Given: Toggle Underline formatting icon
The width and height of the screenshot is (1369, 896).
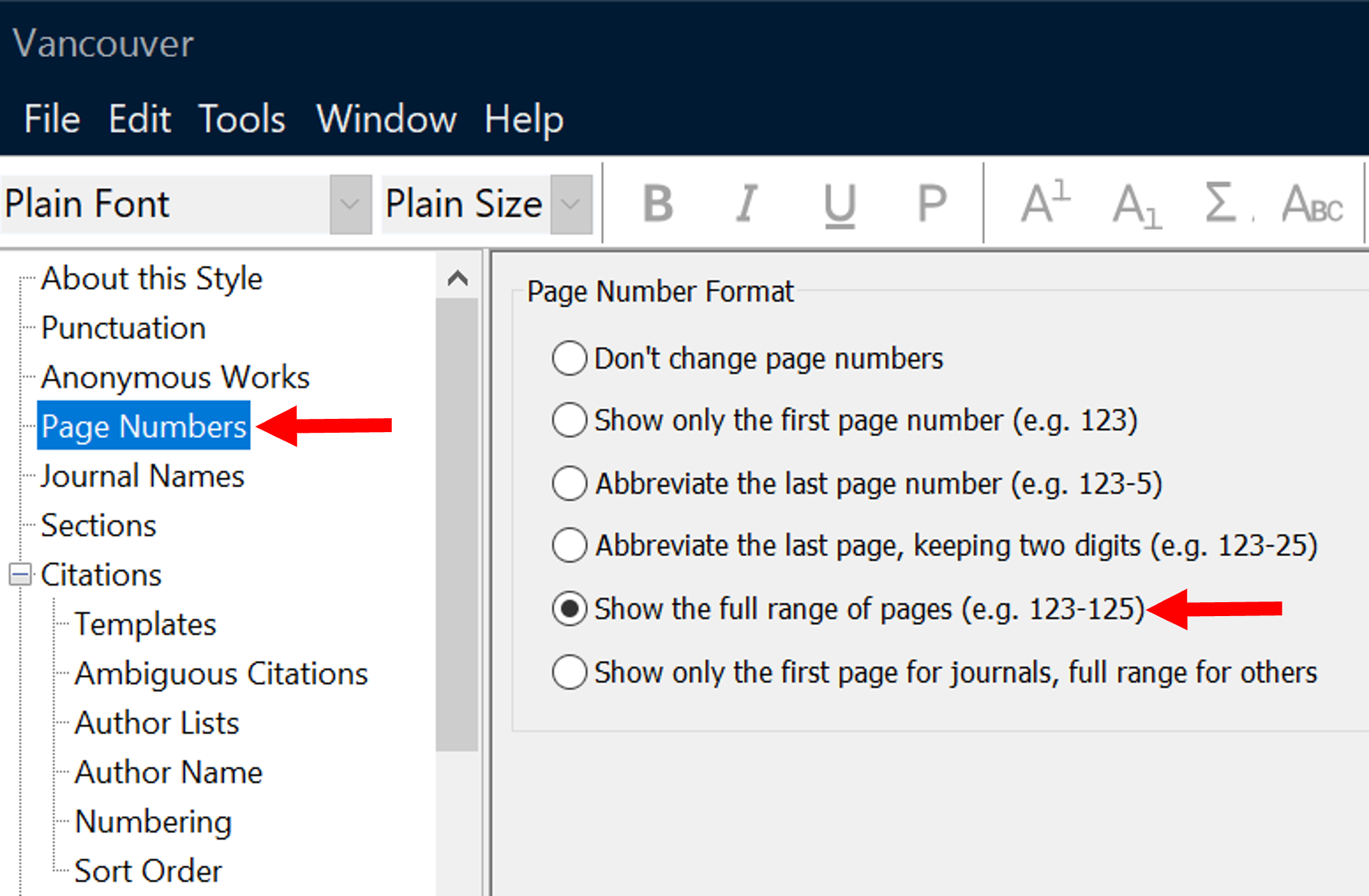Looking at the screenshot, I should coord(839,204).
